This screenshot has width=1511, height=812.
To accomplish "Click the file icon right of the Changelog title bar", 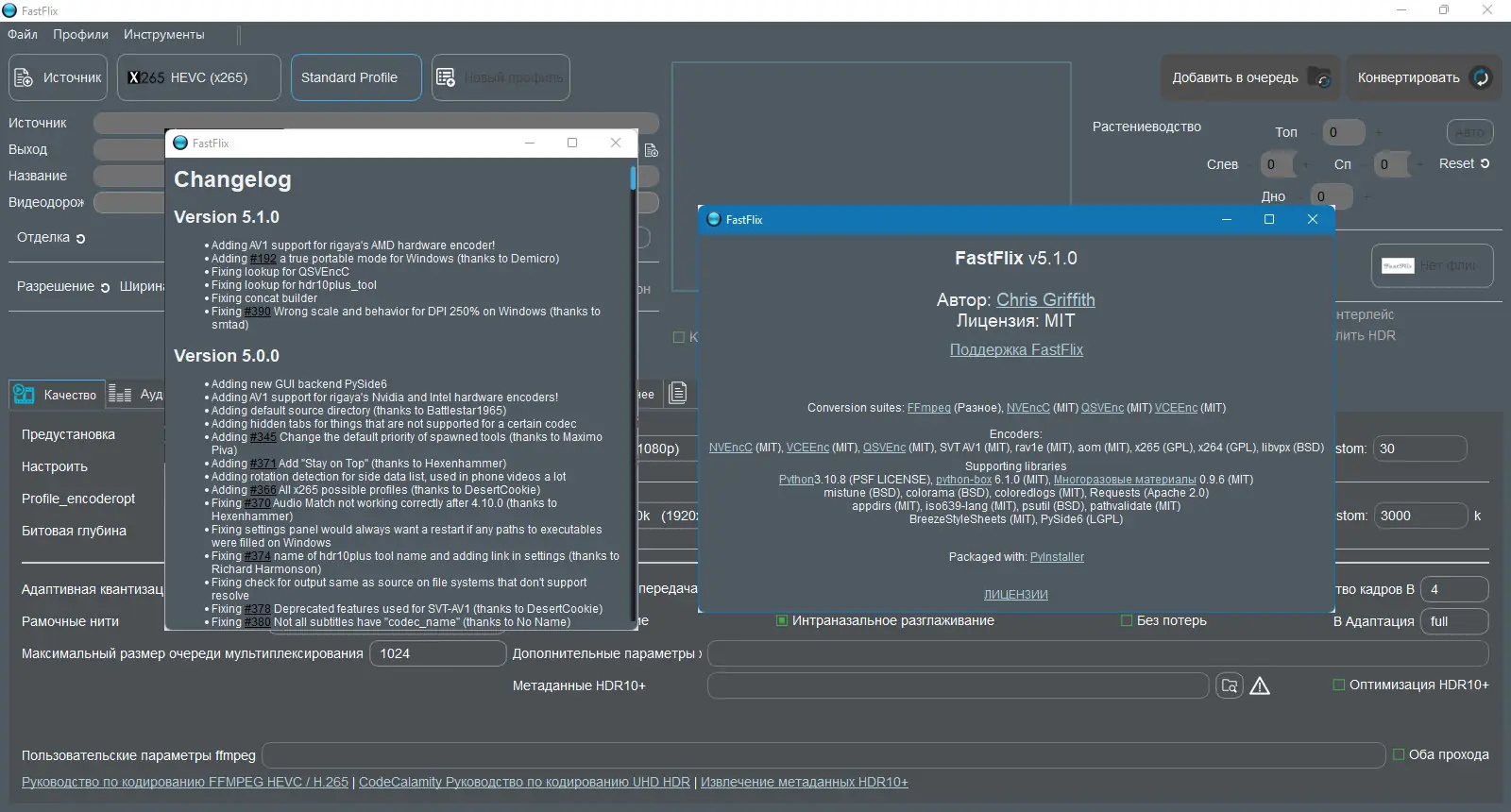I will 651,150.
